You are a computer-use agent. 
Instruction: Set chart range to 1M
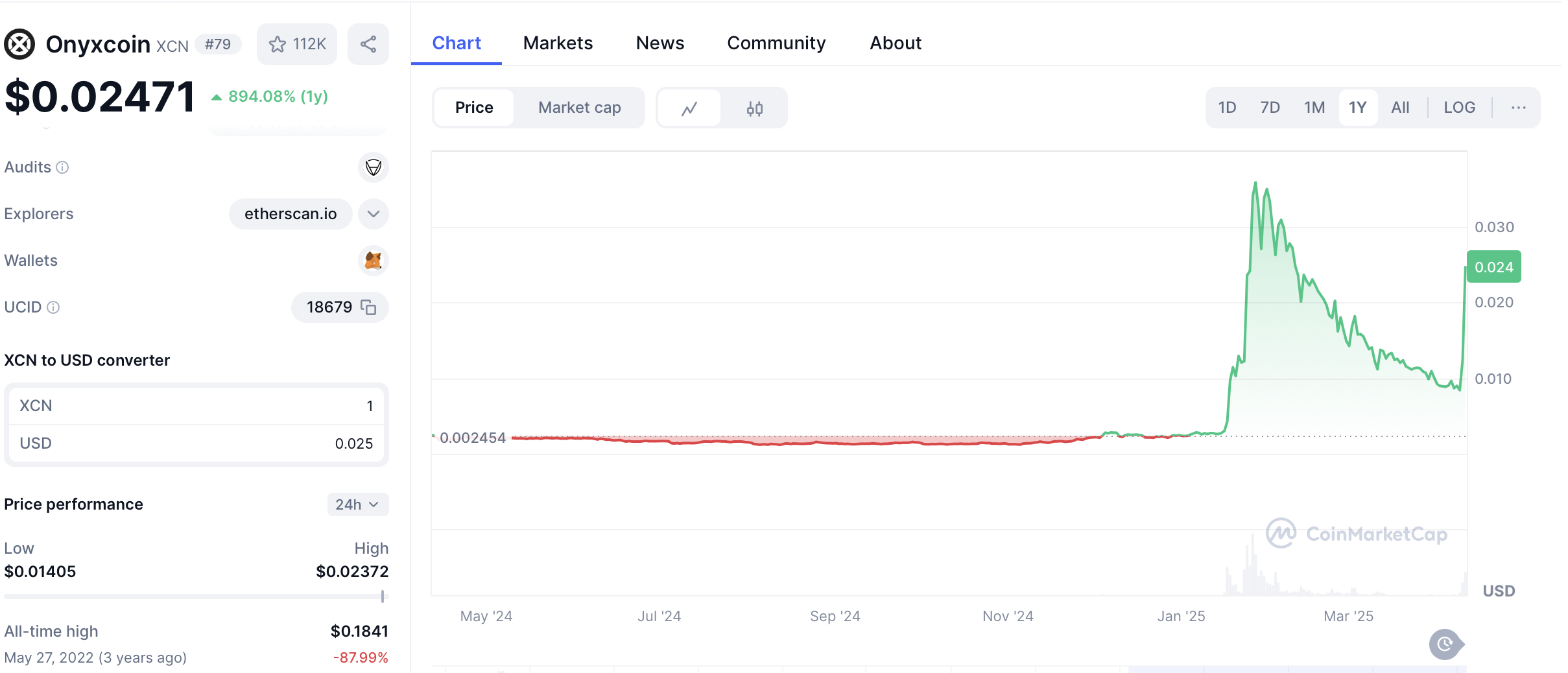click(x=1314, y=108)
